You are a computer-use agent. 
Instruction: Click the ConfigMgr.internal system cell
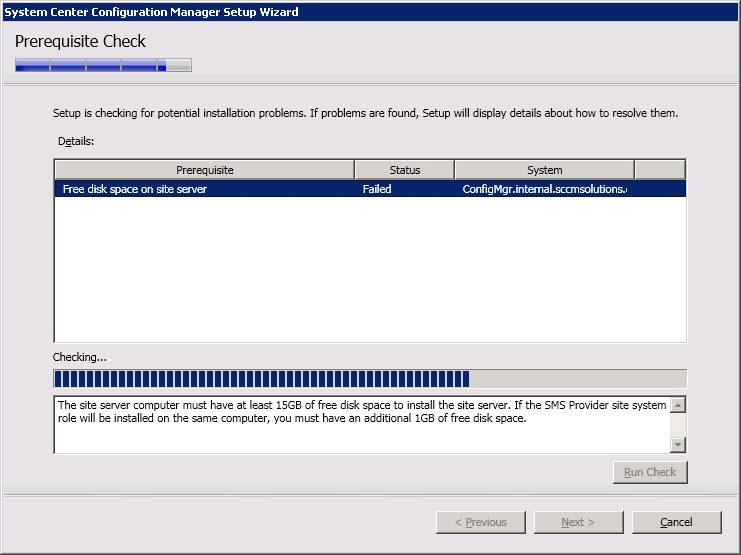545,189
